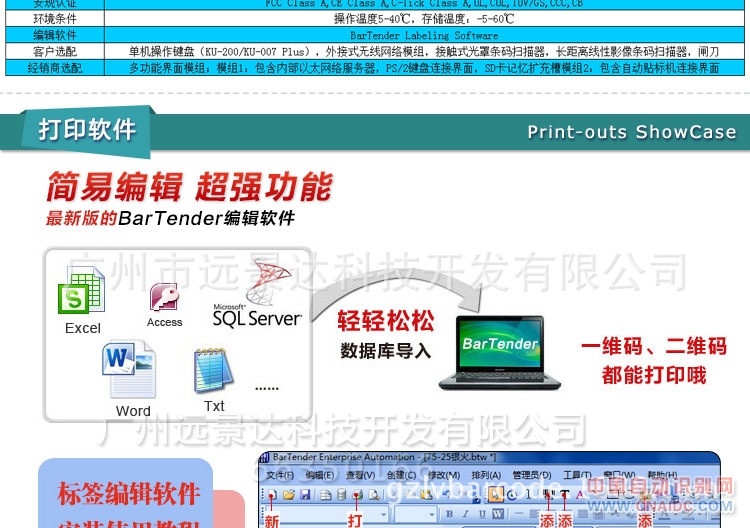This screenshot has height=528, width=750.
Task: Click the 编辑软件 table cell
Action: pos(55,35)
